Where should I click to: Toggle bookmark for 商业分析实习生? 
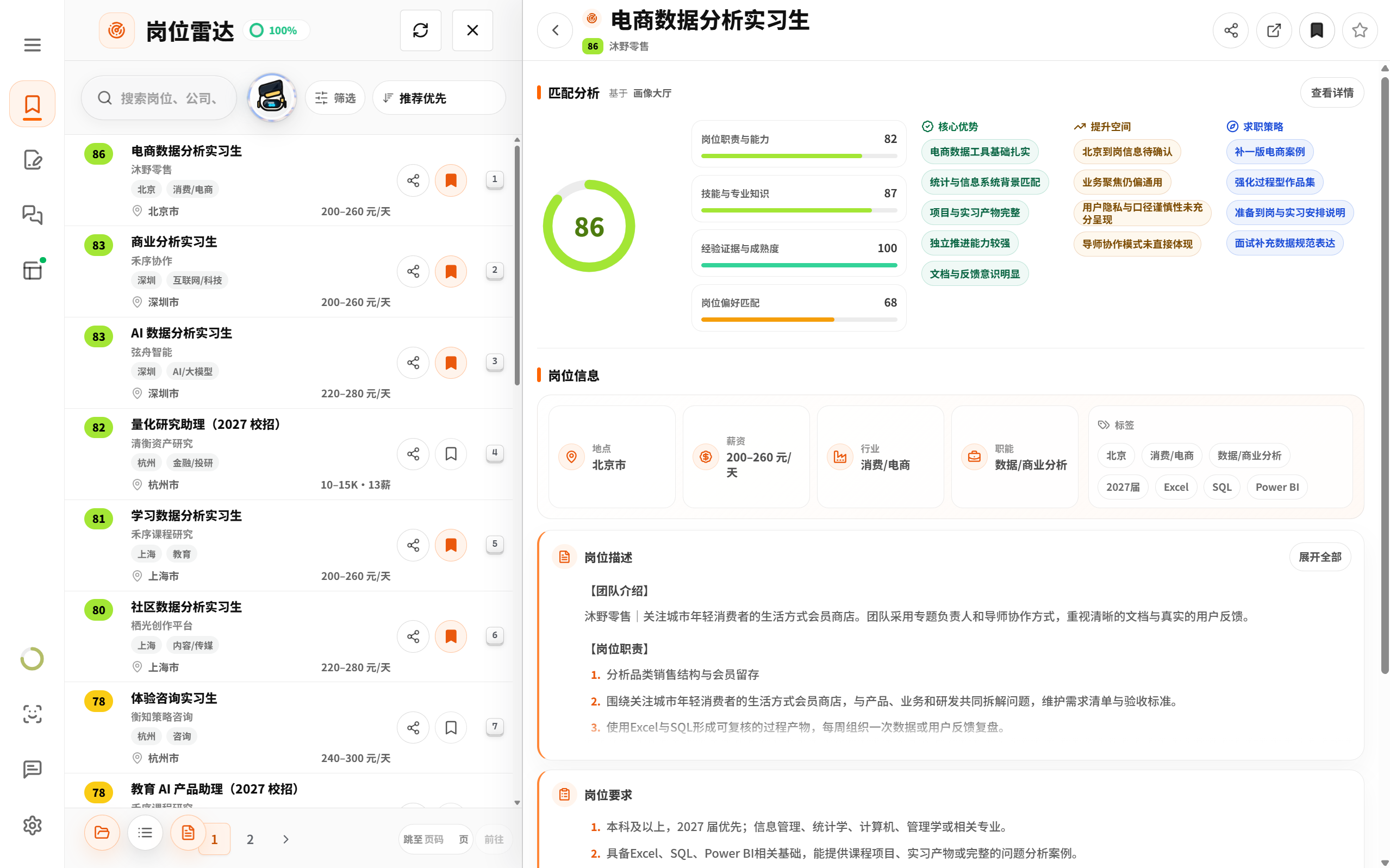tap(451, 271)
